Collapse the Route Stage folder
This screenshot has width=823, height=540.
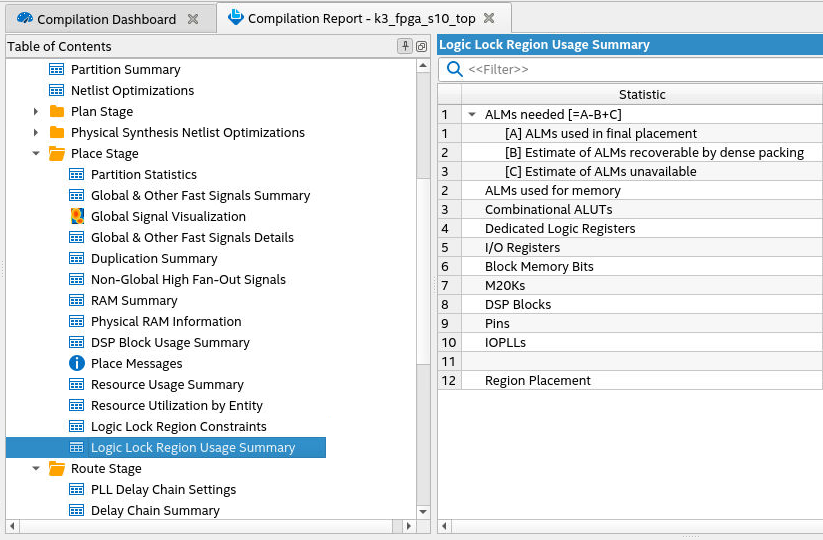pyautogui.click(x=36, y=468)
